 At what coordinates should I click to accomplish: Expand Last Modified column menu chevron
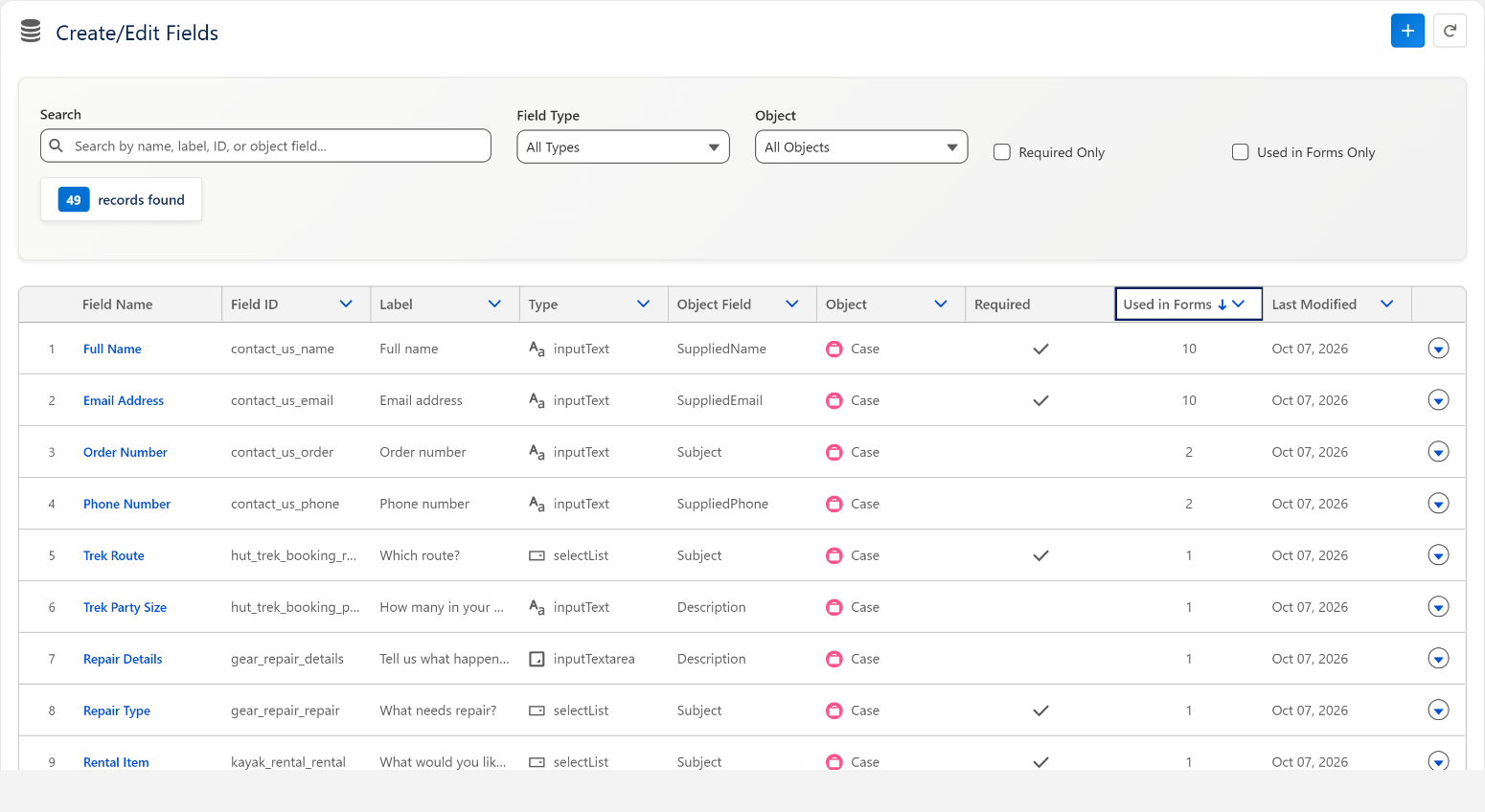pos(1386,304)
